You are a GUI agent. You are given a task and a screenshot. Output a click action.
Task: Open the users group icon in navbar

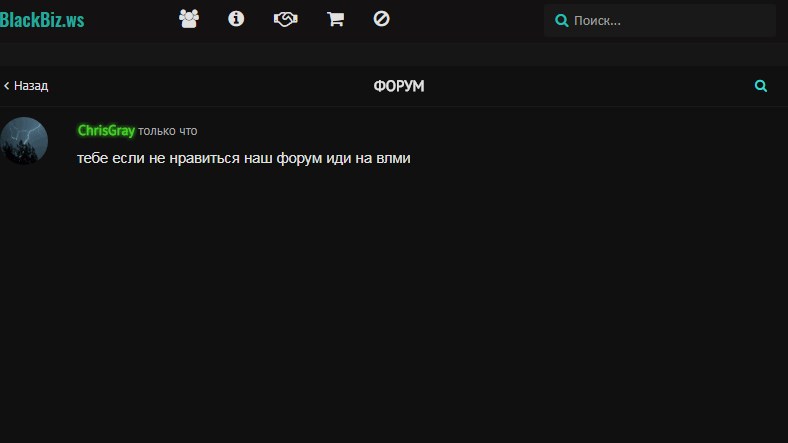coord(188,19)
